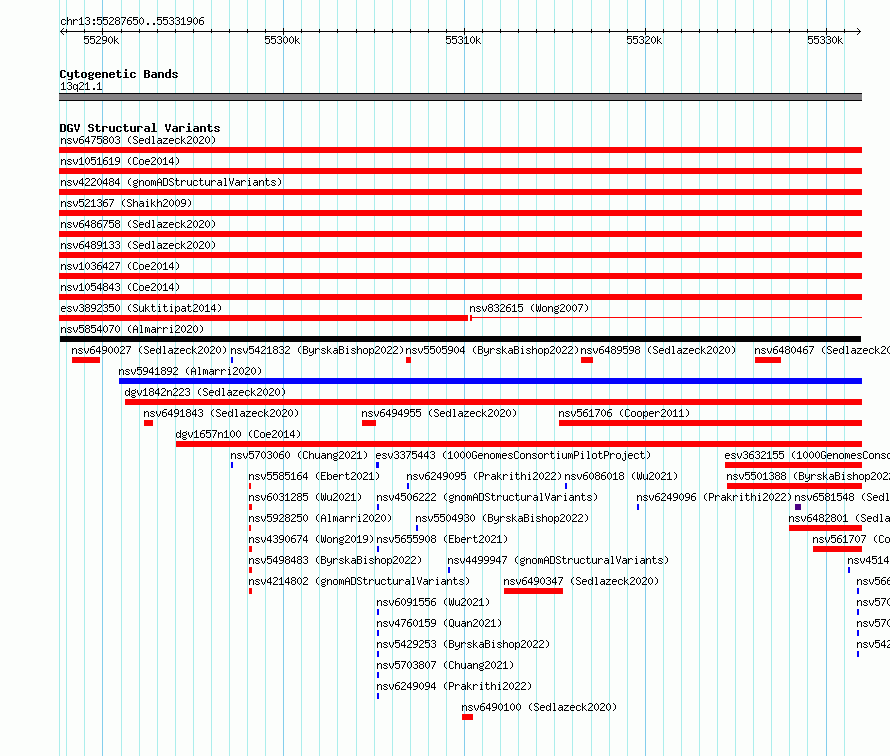Click nsv5703807 (Chuang2021) label
Image resolution: width=890 pixels, height=756 pixels.
pos(445,665)
